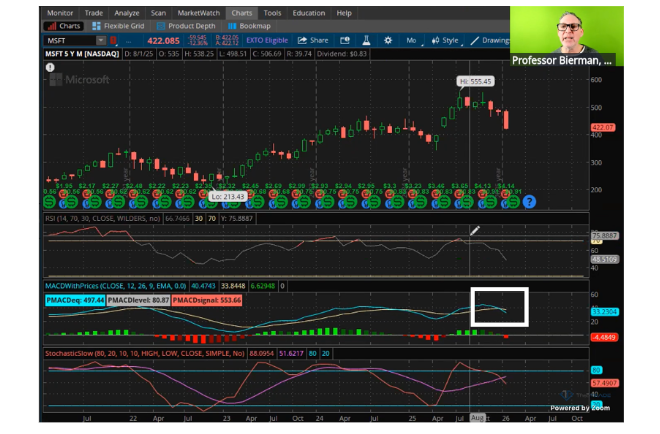This screenshot has height=434, width=660.
Task: Click the red symbol link icon
Action: 113,40
